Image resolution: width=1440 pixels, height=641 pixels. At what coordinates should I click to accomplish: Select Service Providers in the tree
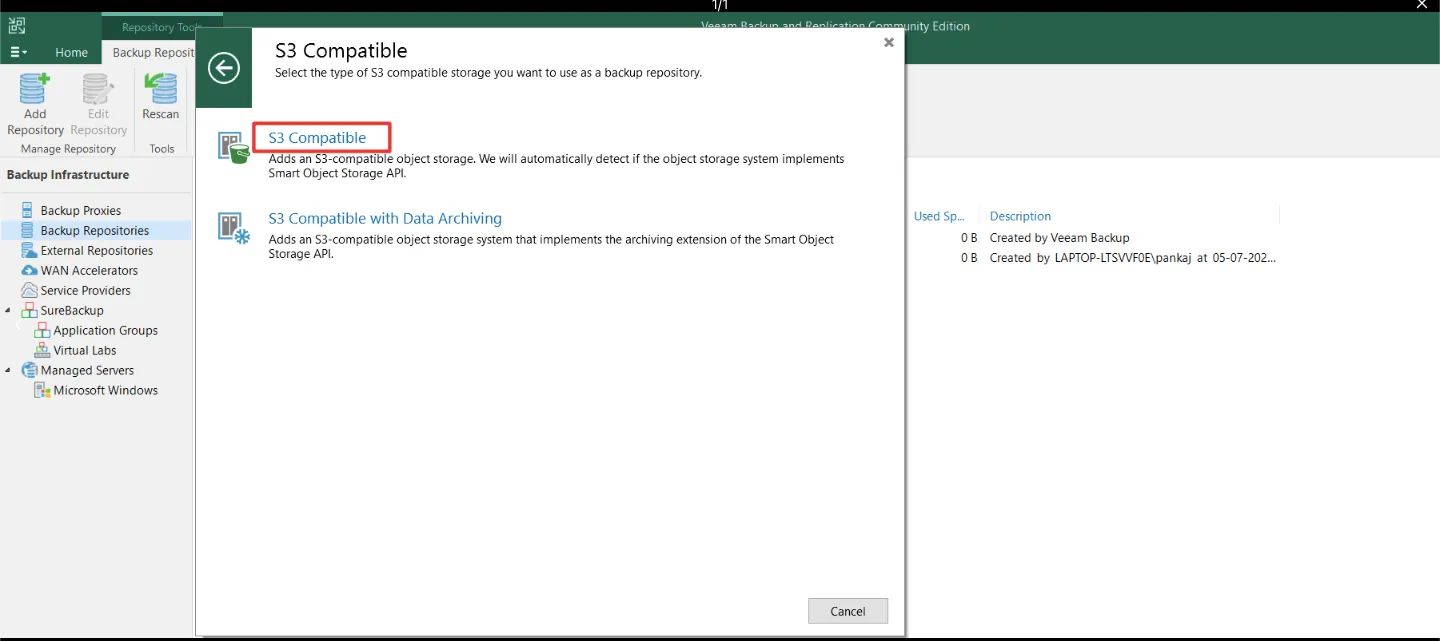coord(85,290)
